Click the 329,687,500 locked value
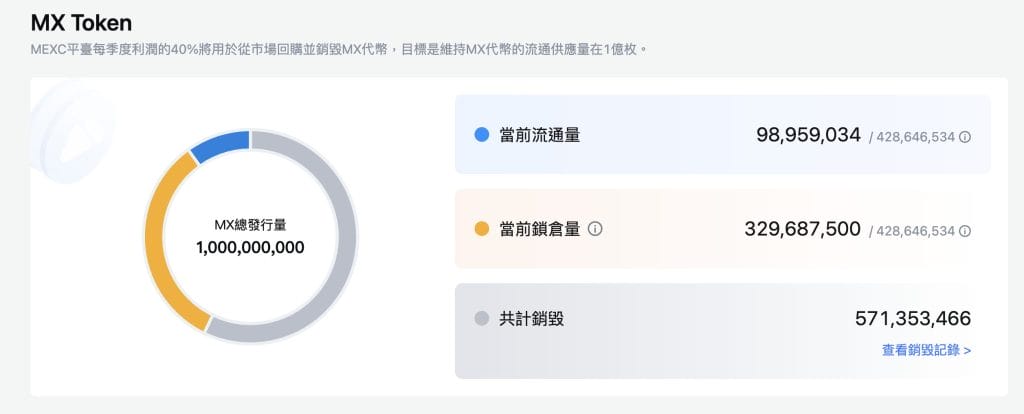The height and width of the screenshot is (414, 1024). (x=803, y=229)
